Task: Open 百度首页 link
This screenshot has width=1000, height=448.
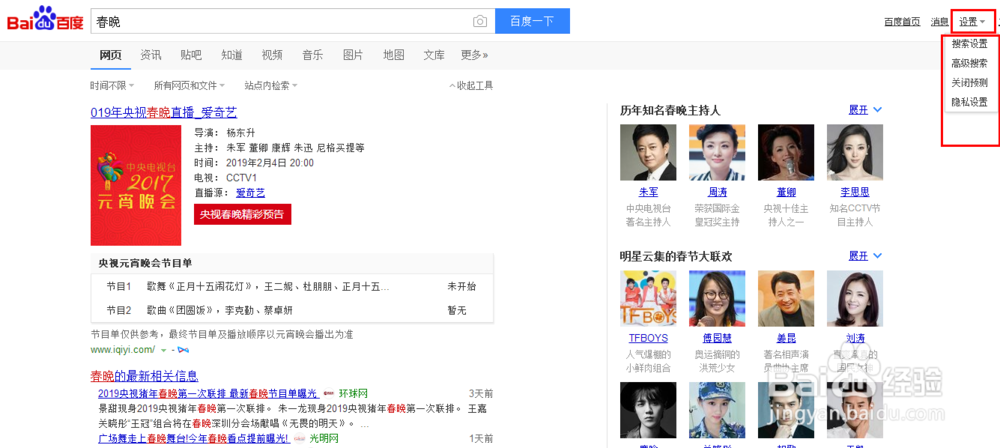Action: (902, 22)
